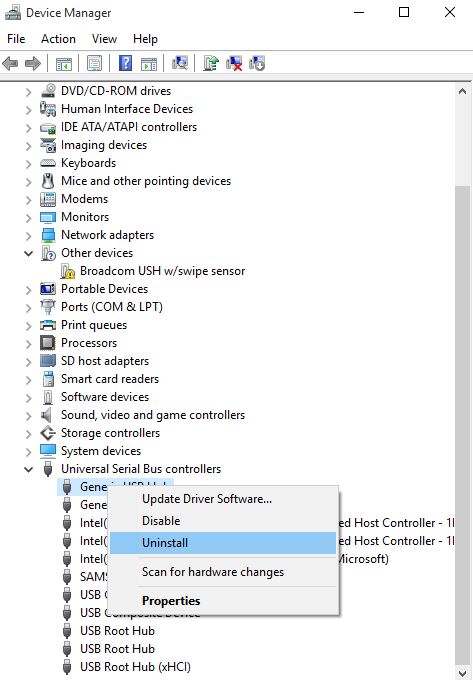Collapse Universal Serial Bus controllers node

tap(29, 469)
